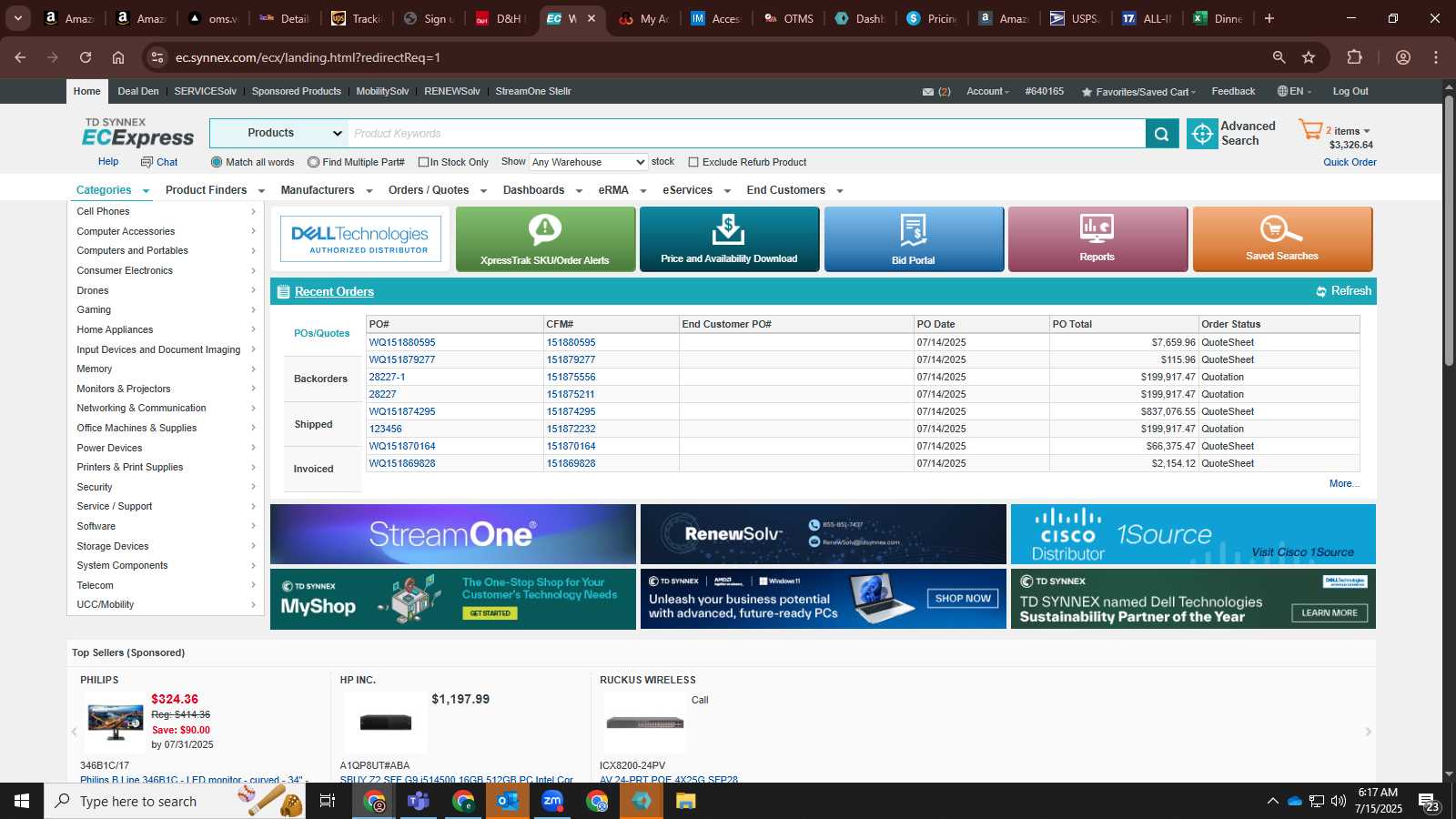Check Exclude Refurb Product checkbox
The height and width of the screenshot is (819, 1456).
693,162
